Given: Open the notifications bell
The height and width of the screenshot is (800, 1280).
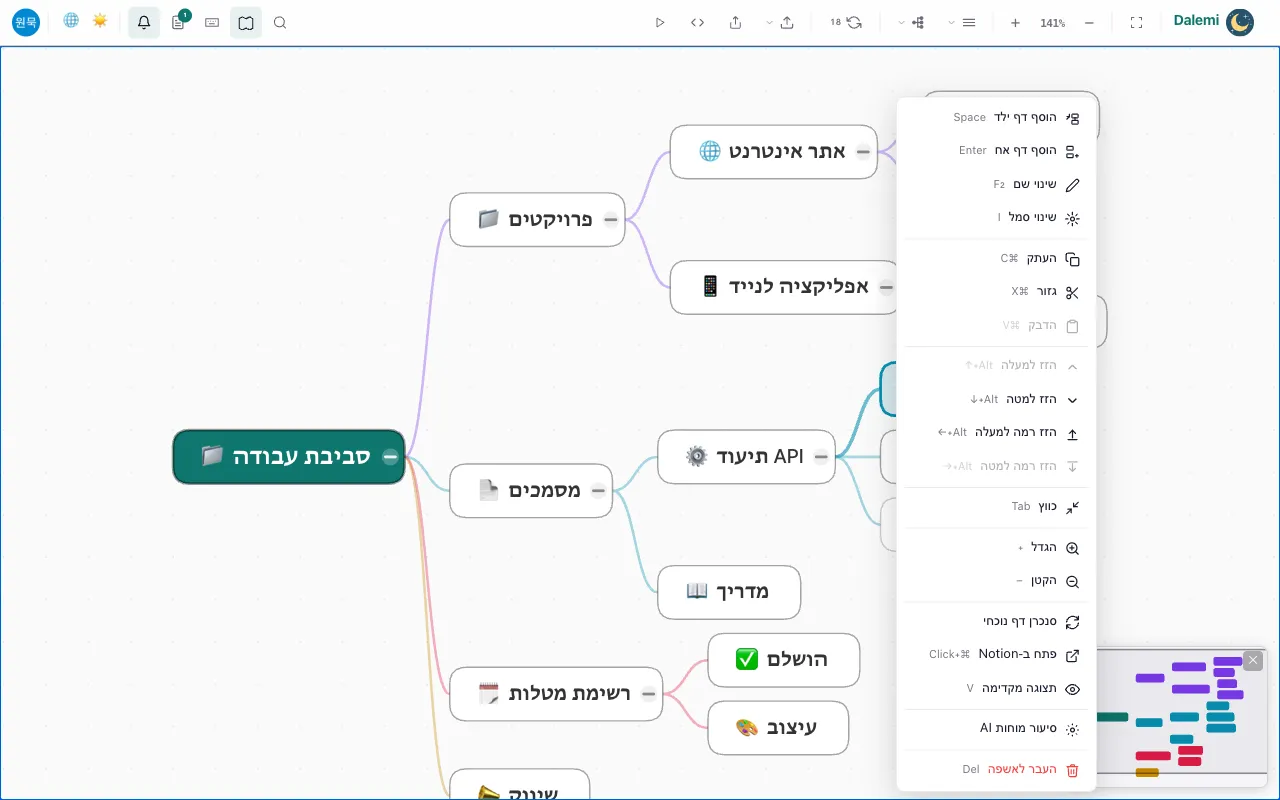Looking at the screenshot, I should [144, 22].
